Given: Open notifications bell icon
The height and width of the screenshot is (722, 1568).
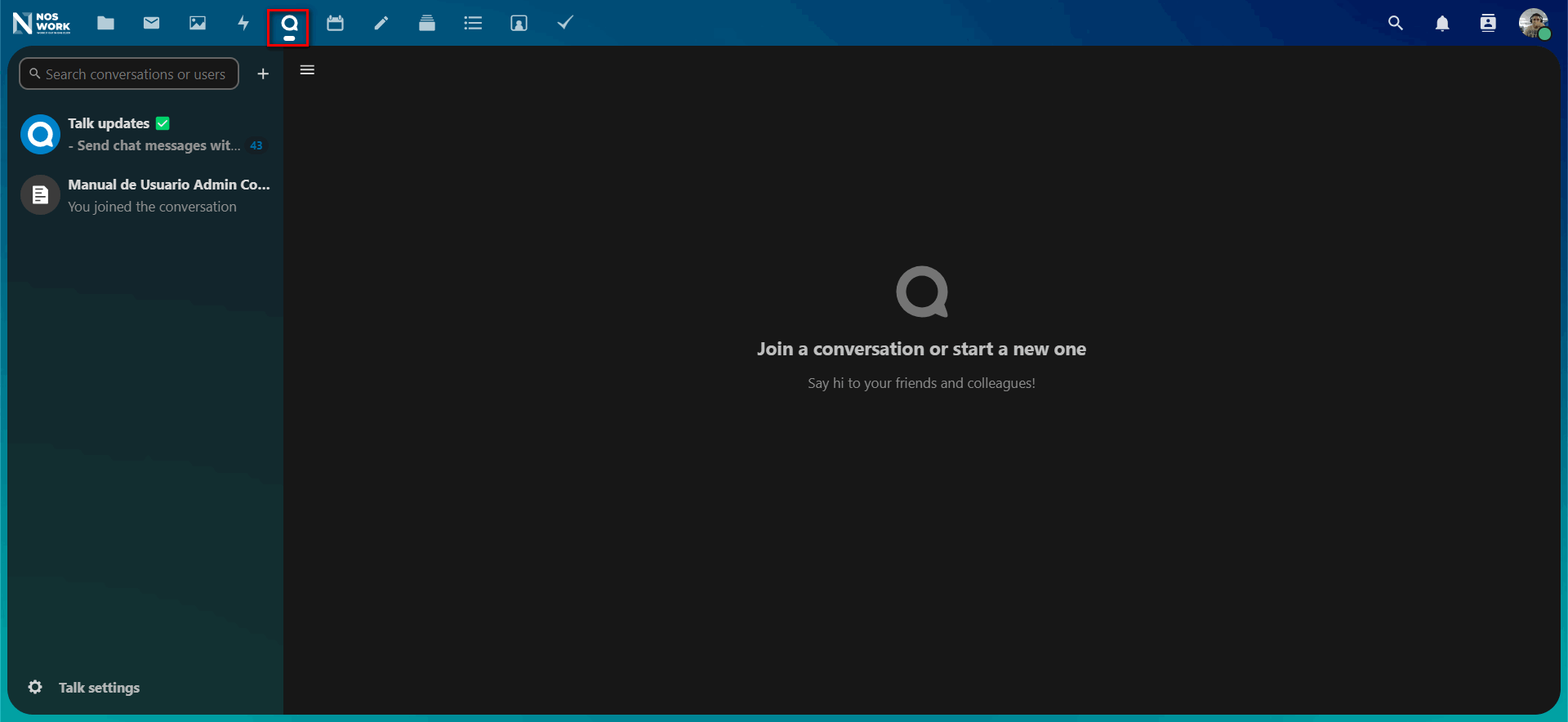Looking at the screenshot, I should 1442,23.
